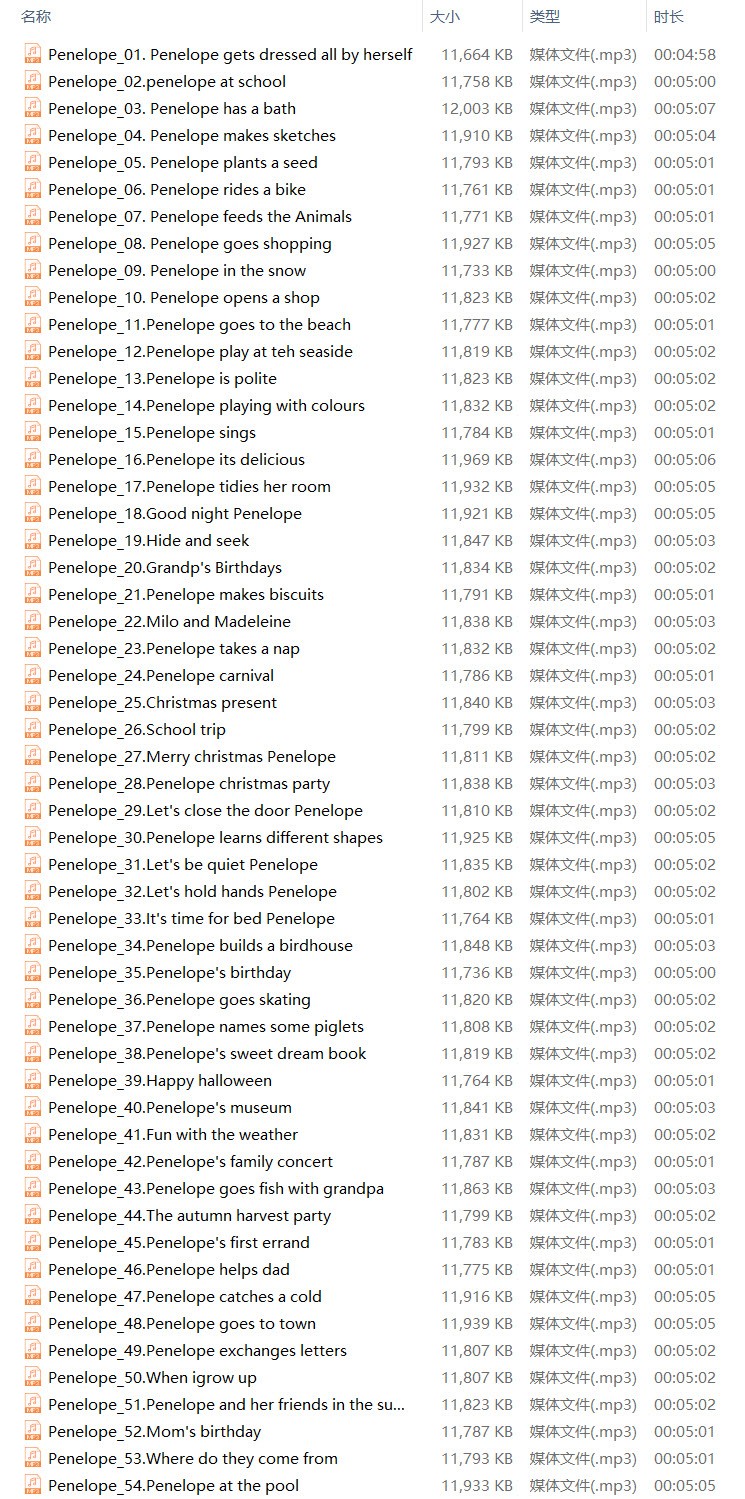Select file type cell of Penelope_35's birthday
745x1499 pixels.
point(583,973)
